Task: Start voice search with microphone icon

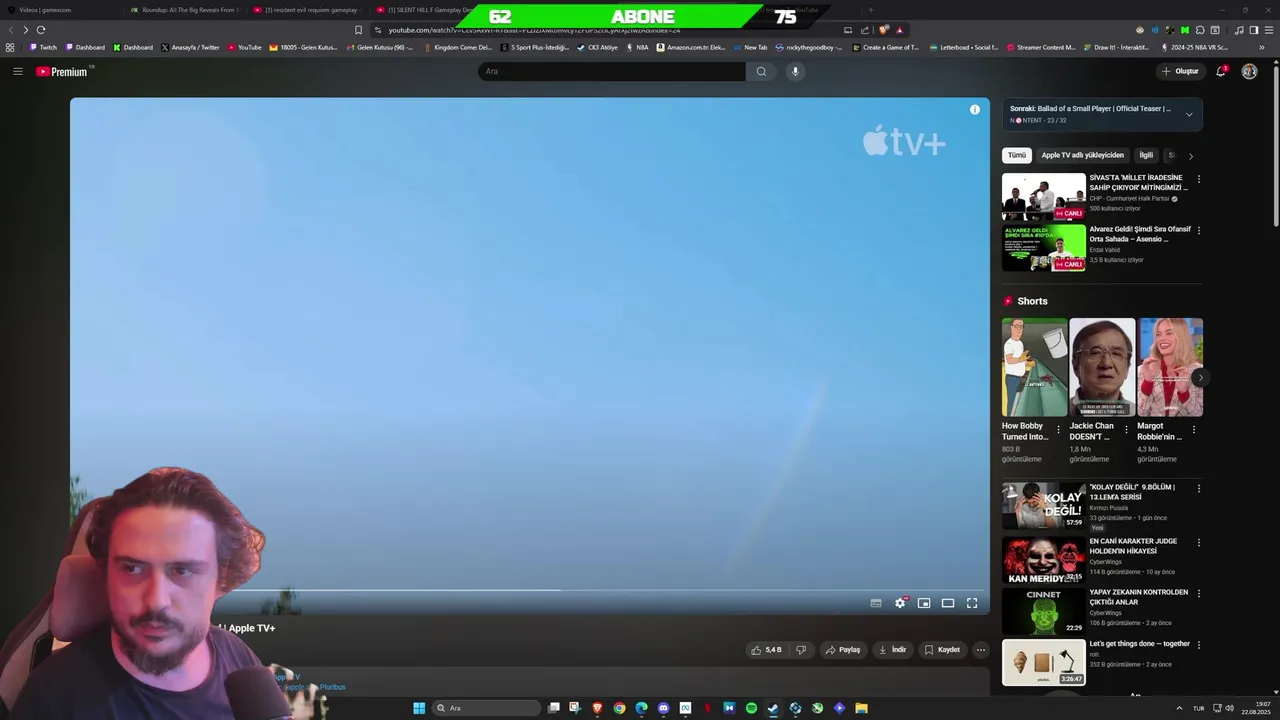Action: [x=796, y=71]
